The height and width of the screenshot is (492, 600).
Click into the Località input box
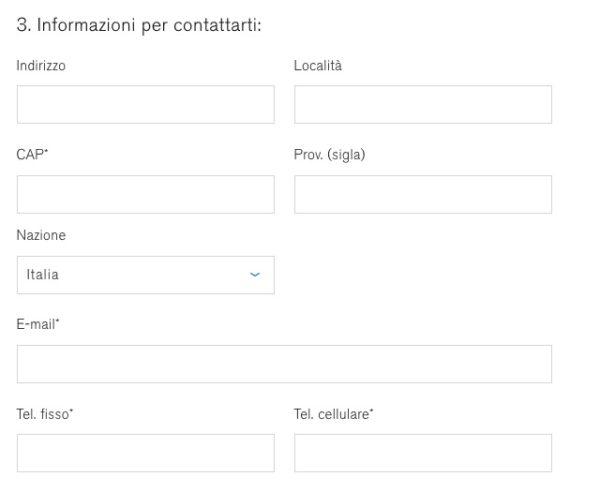(423, 104)
